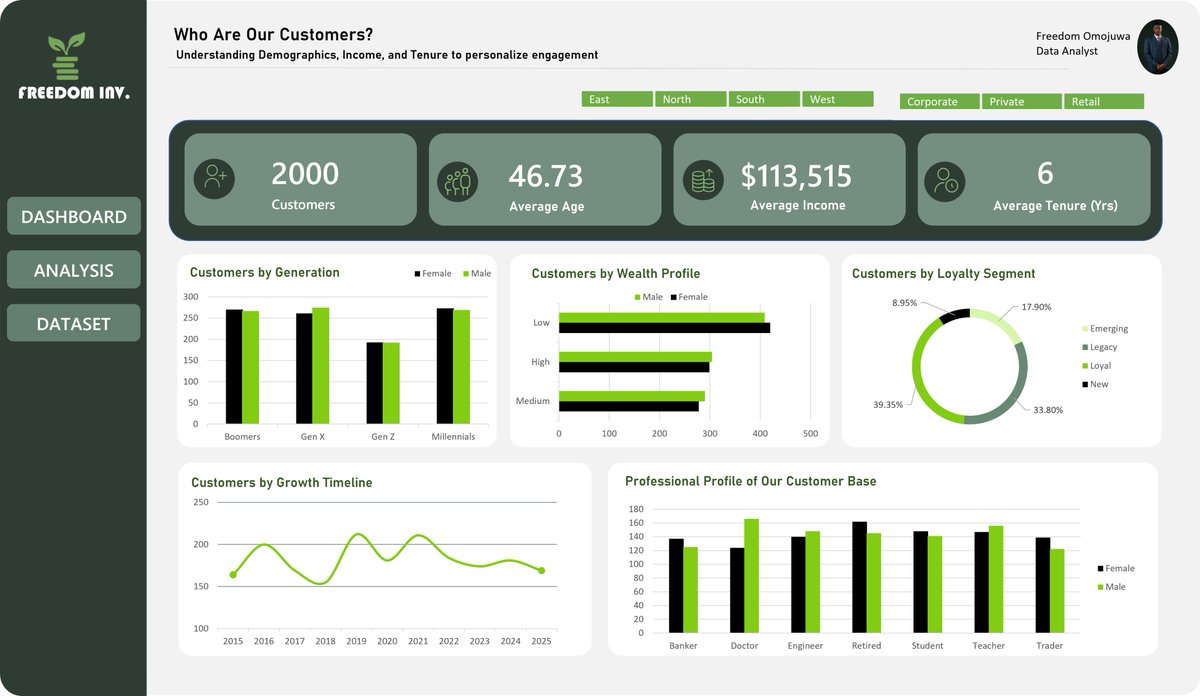Click the Engineer category label
The height and width of the screenshot is (696, 1200).
(805, 646)
